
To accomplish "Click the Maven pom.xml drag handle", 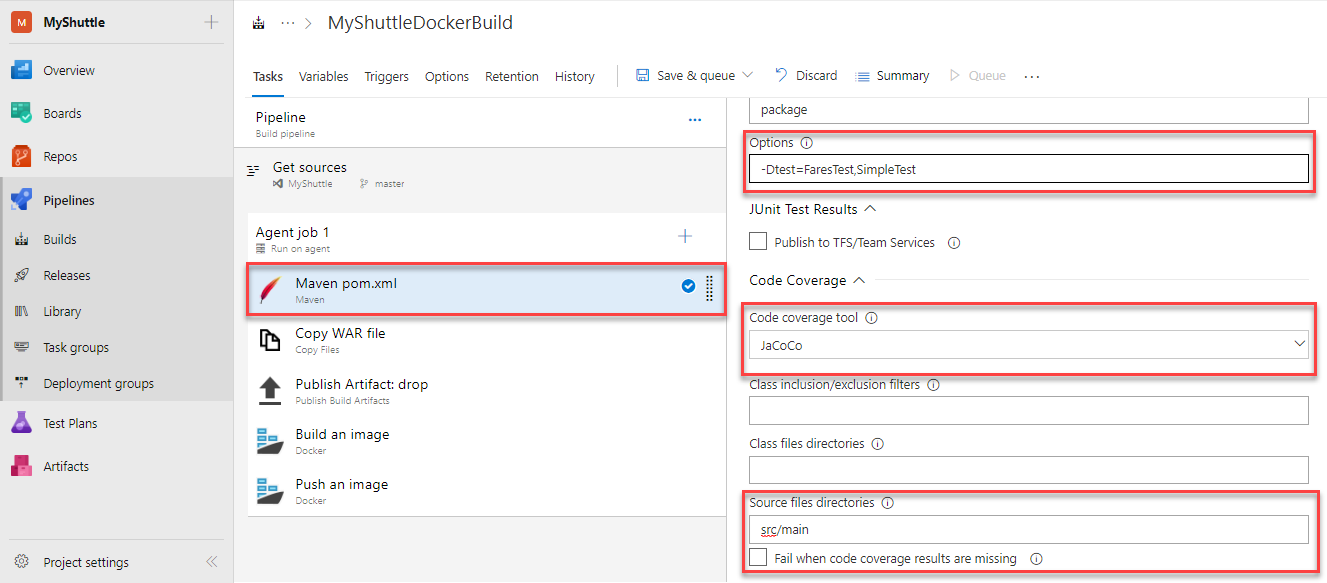I will [x=710, y=287].
